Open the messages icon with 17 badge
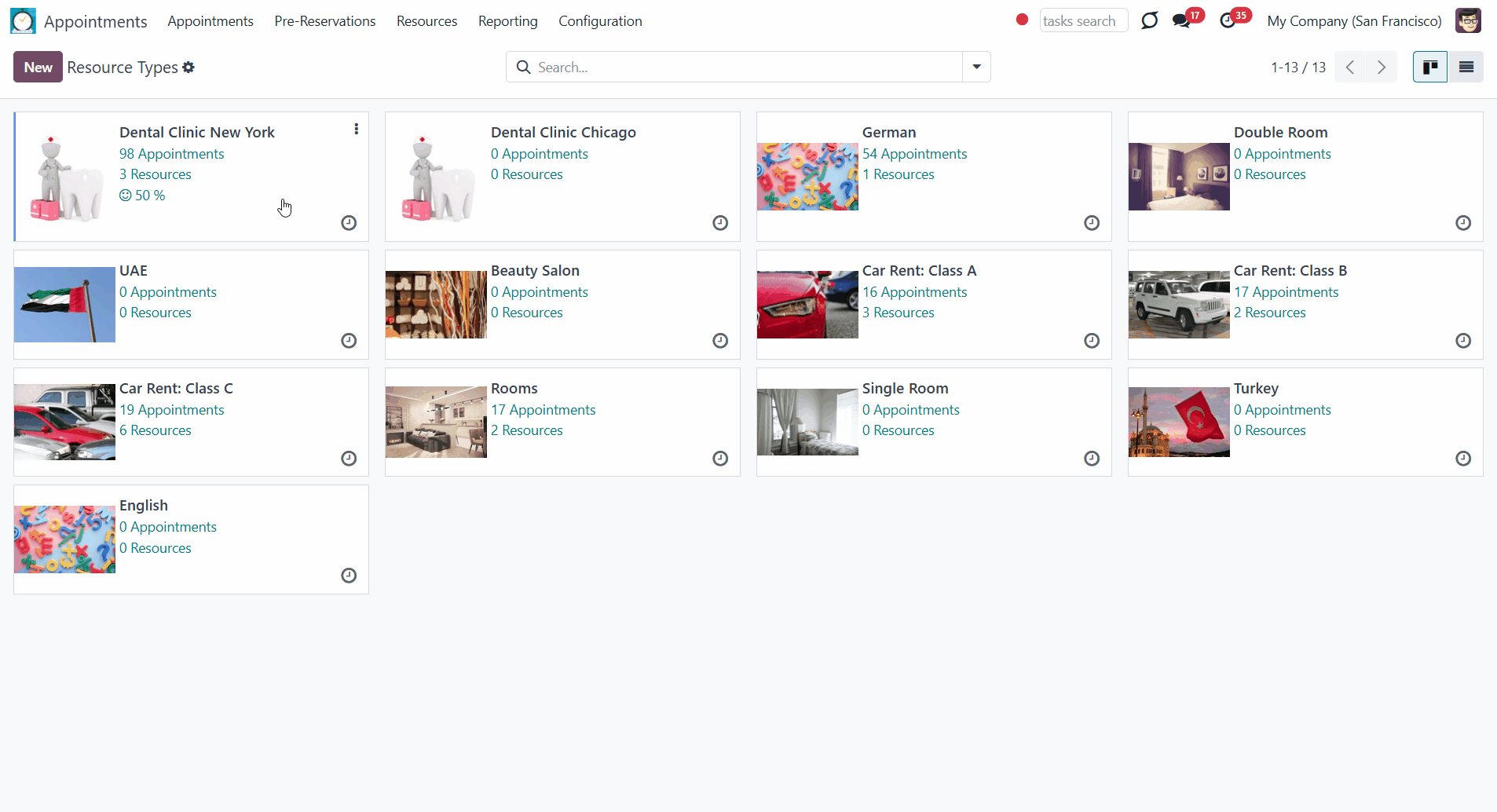This screenshot has height=812, width=1497. click(x=1181, y=21)
